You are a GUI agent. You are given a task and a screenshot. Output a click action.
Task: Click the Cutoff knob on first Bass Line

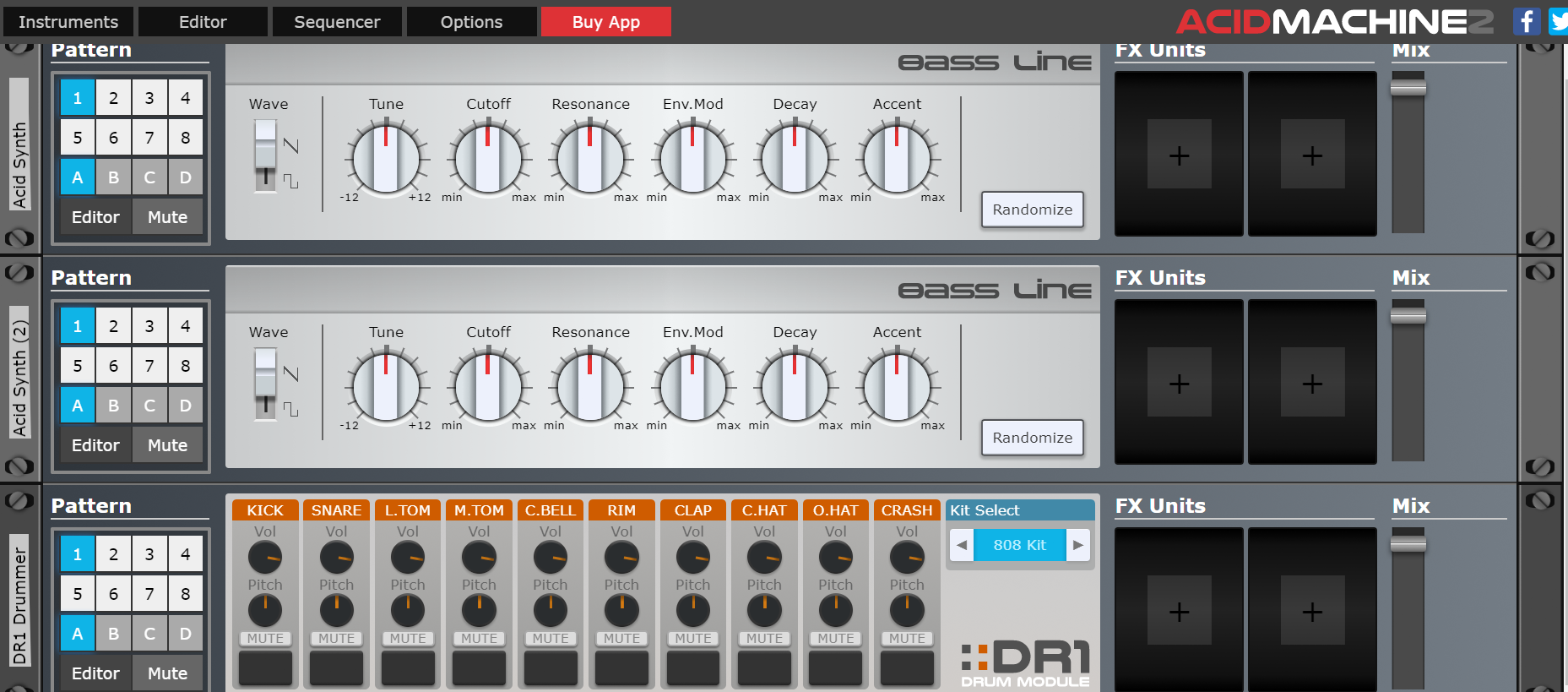pos(488,158)
